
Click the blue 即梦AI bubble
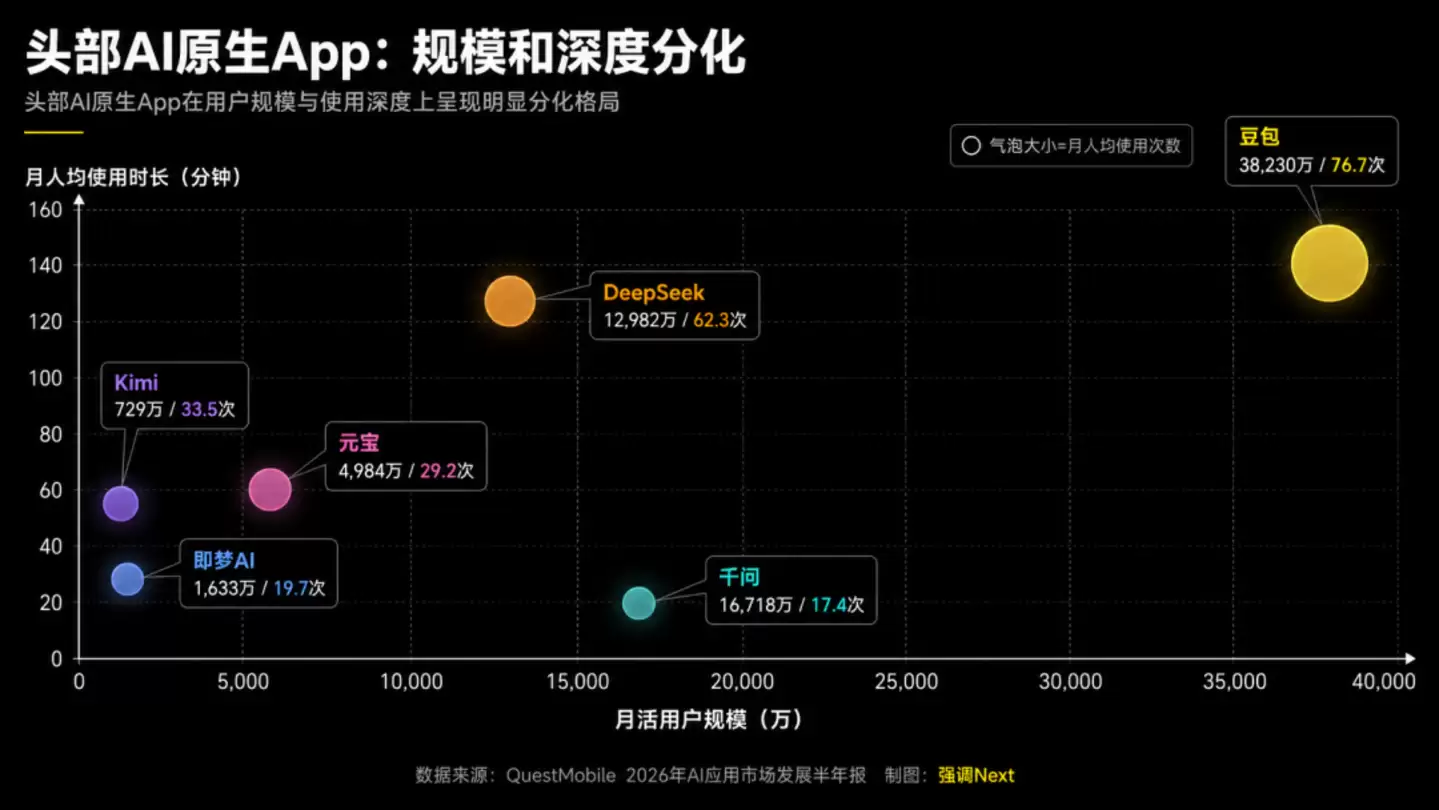pos(127,578)
